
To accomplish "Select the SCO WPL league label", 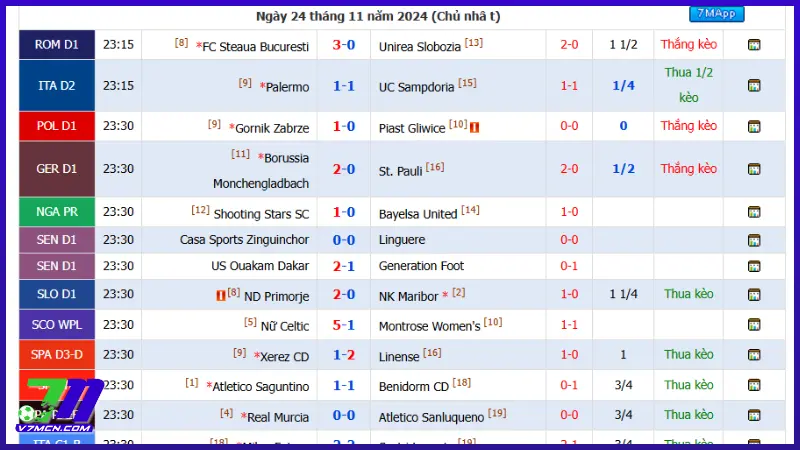I will click(x=57, y=324).
